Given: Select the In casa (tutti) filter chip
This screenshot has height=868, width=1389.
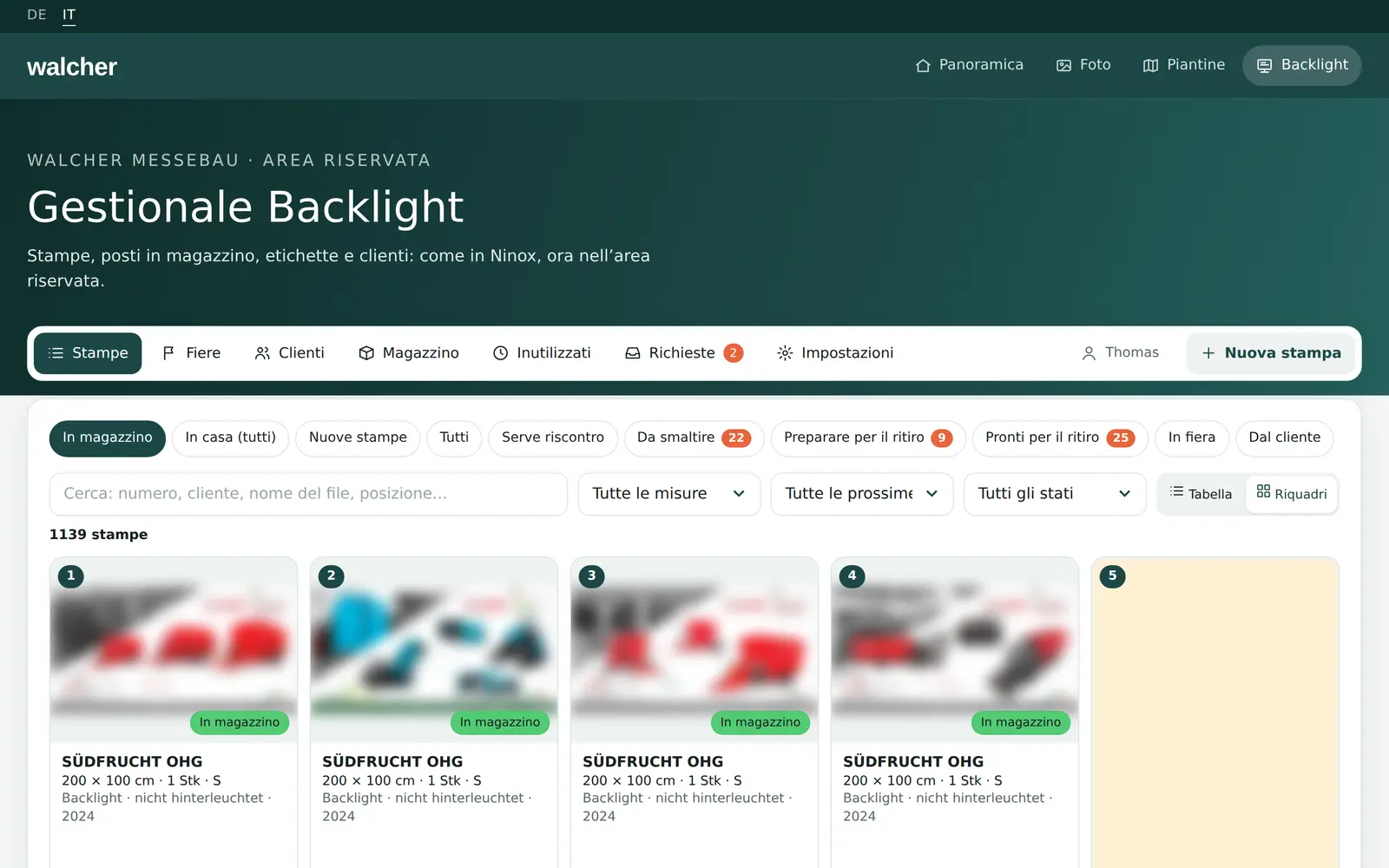Looking at the screenshot, I should (x=231, y=437).
